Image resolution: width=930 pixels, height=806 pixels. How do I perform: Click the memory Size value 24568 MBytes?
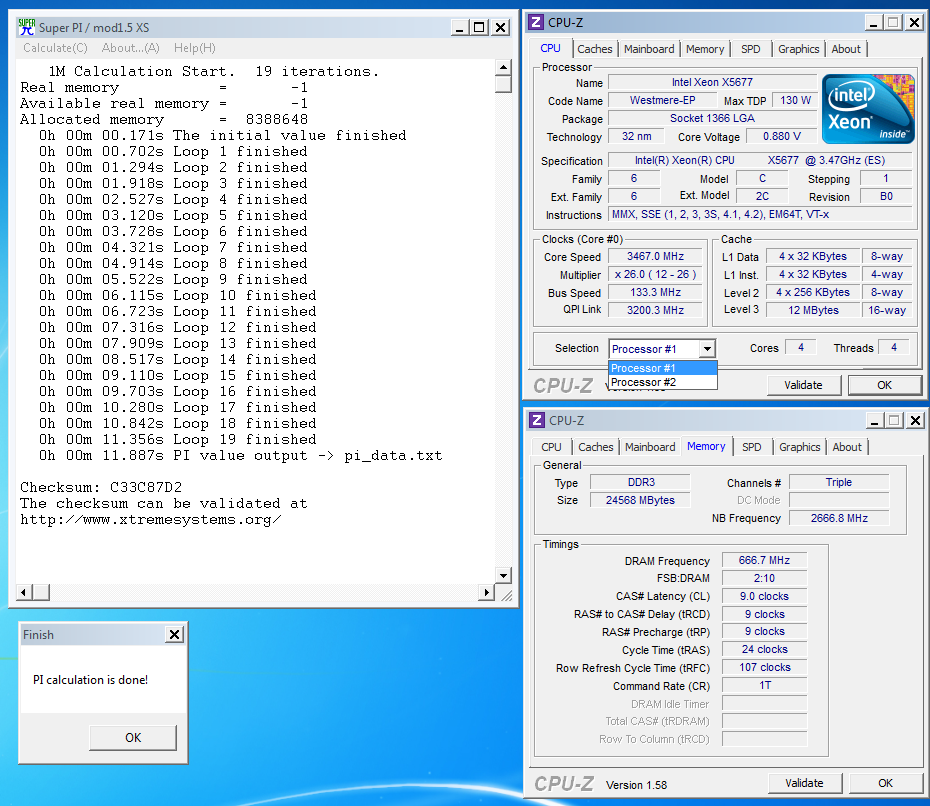[x=640, y=500]
